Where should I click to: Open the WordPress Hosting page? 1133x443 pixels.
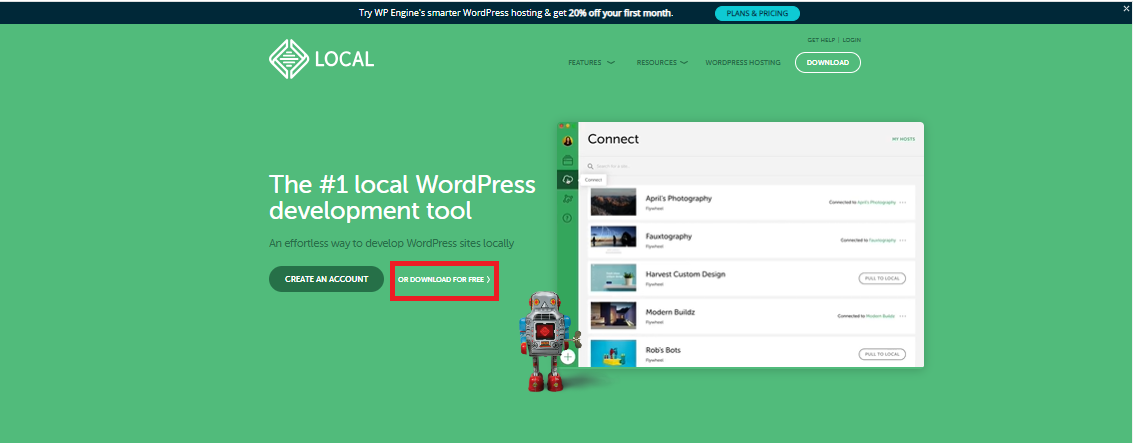click(743, 63)
